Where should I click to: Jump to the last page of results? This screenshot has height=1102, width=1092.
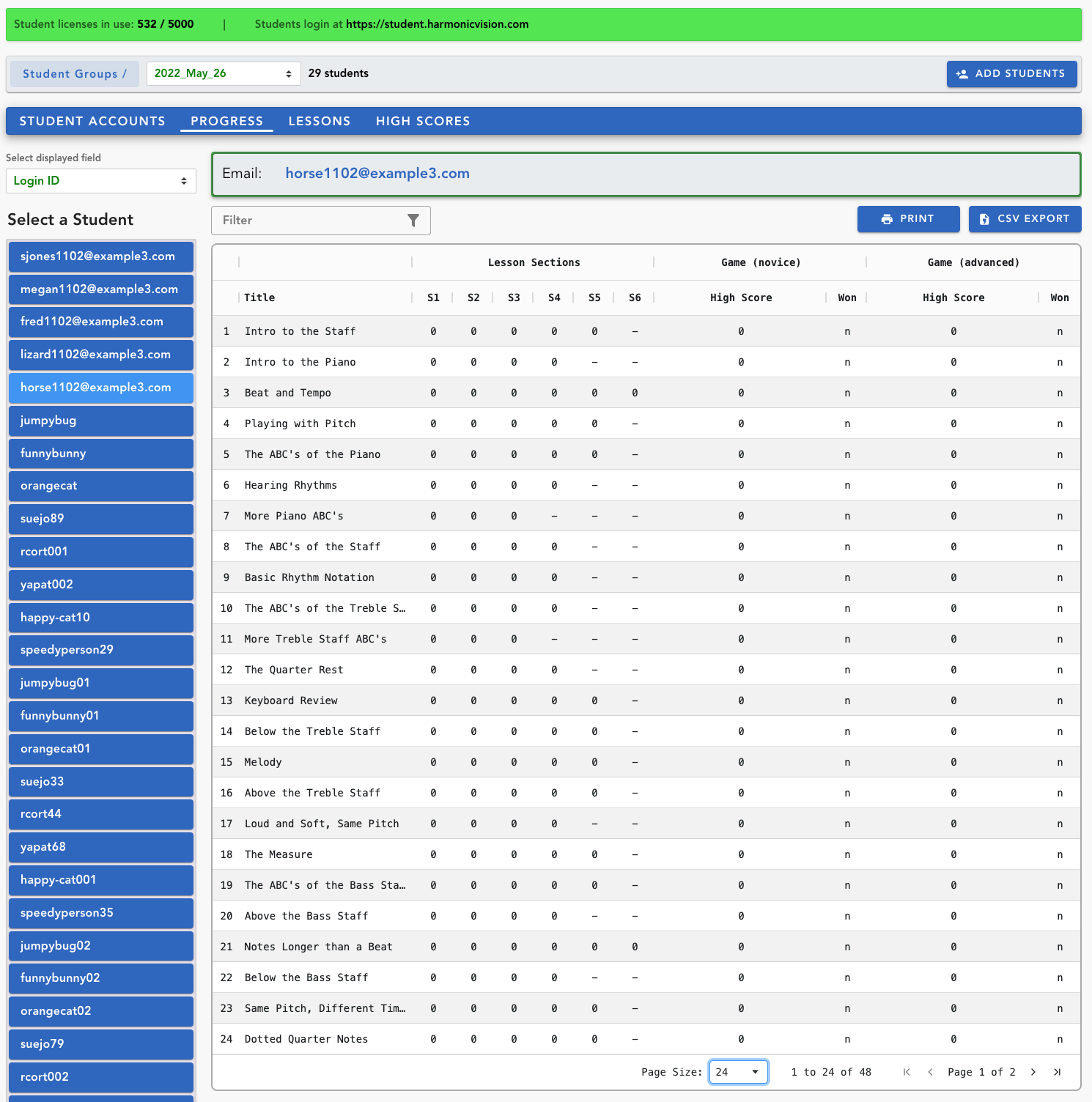(x=1057, y=1072)
